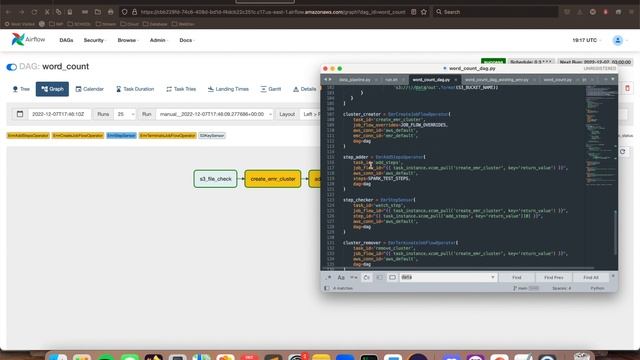Open the Calendar view tab

click(x=89, y=89)
